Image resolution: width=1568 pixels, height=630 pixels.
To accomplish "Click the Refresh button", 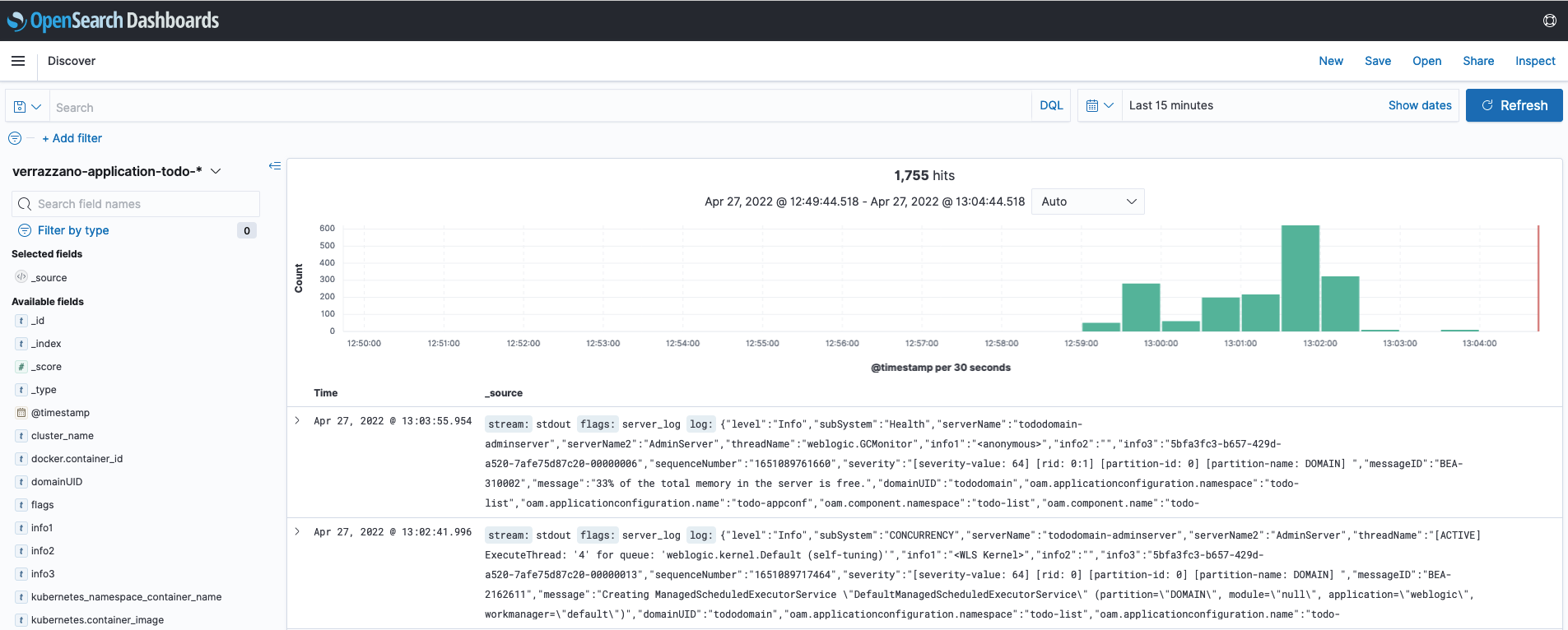I will 1514,105.
